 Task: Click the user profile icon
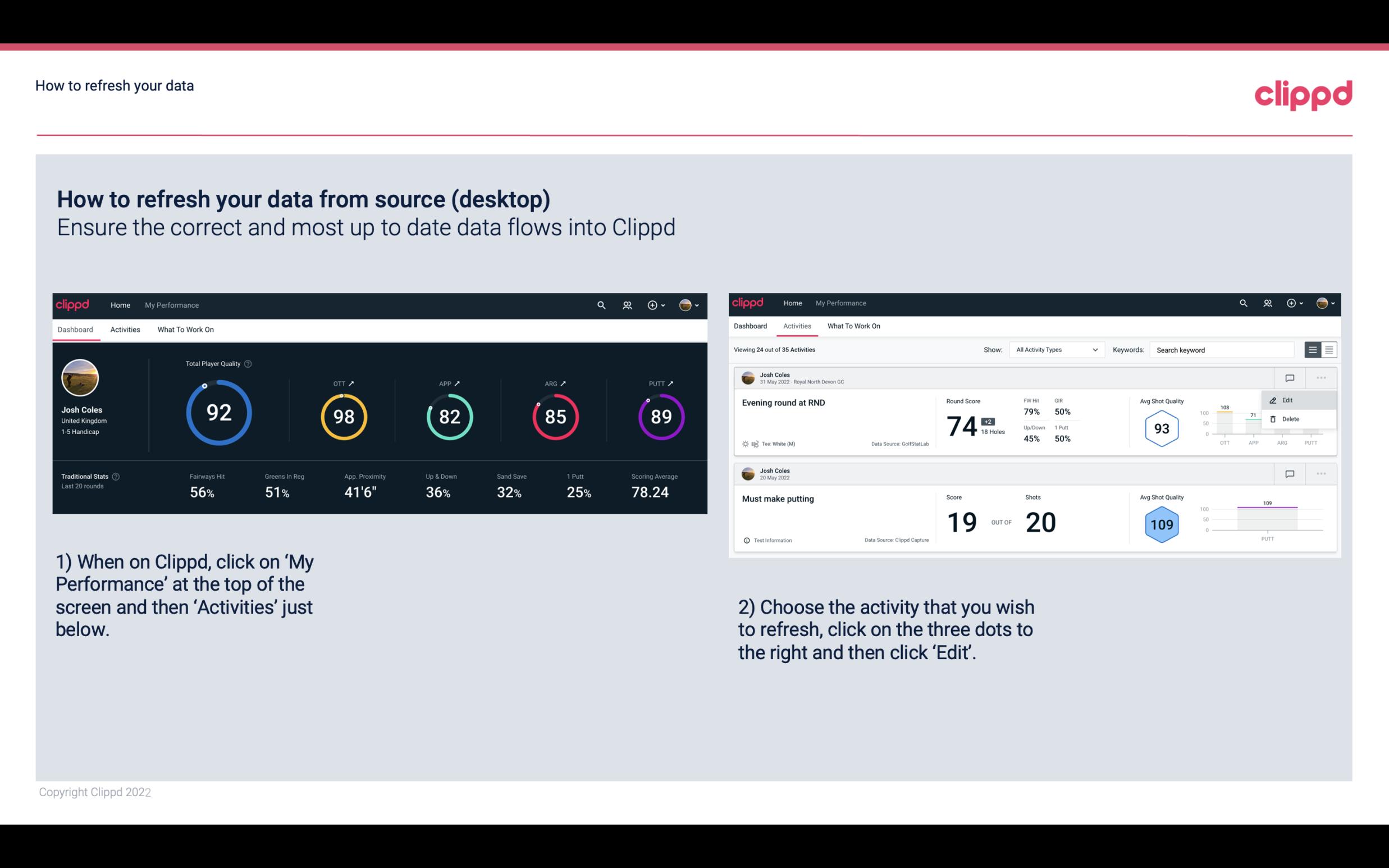686,305
